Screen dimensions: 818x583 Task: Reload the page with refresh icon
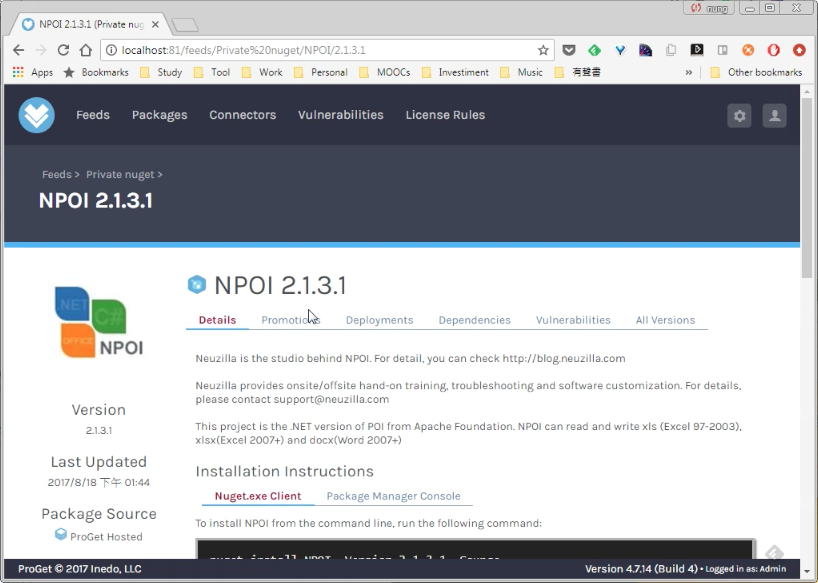[x=63, y=50]
